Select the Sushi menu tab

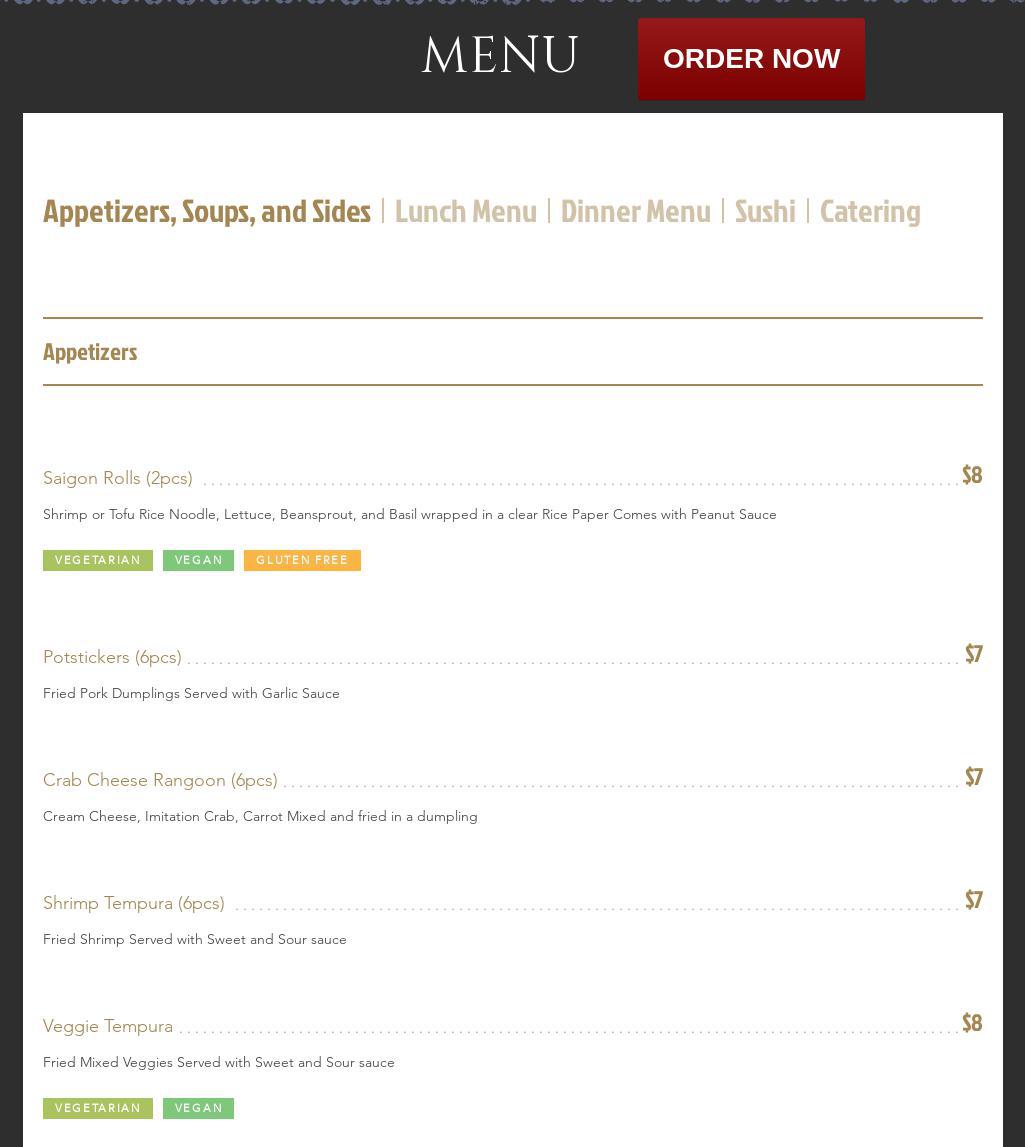point(765,211)
